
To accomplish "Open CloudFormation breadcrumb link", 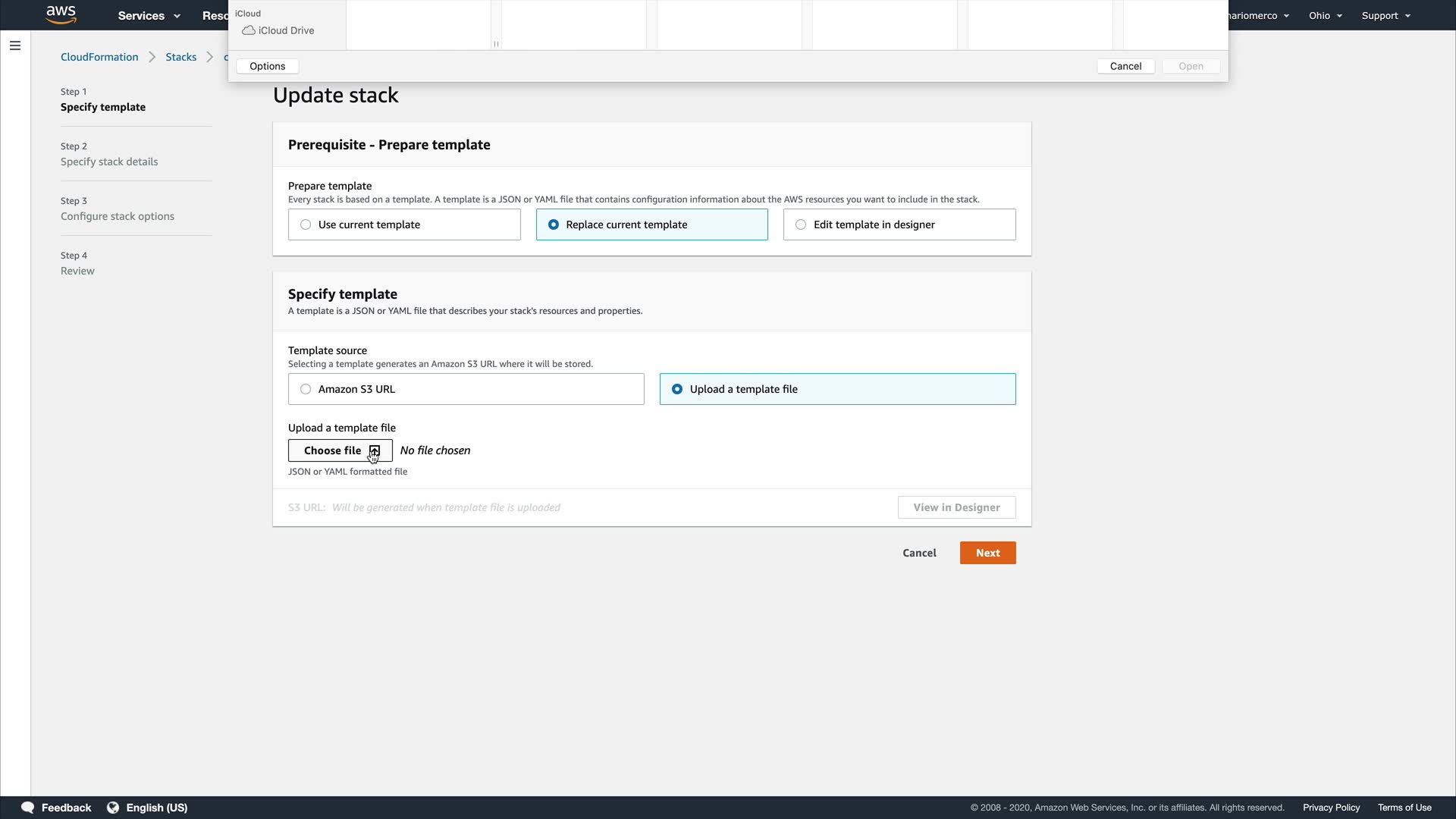I will tap(99, 57).
